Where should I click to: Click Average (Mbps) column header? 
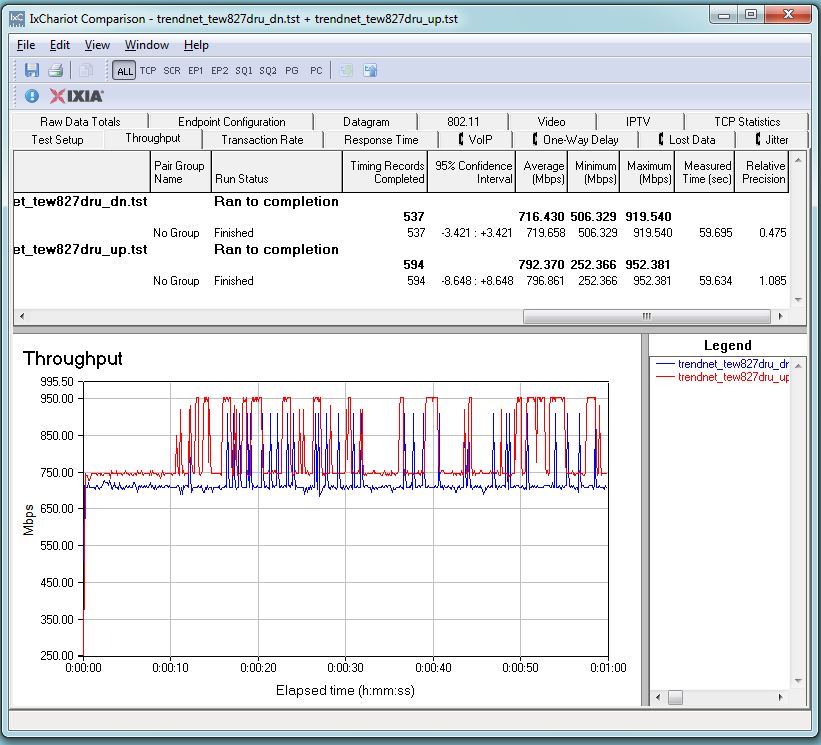pyautogui.click(x=541, y=172)
